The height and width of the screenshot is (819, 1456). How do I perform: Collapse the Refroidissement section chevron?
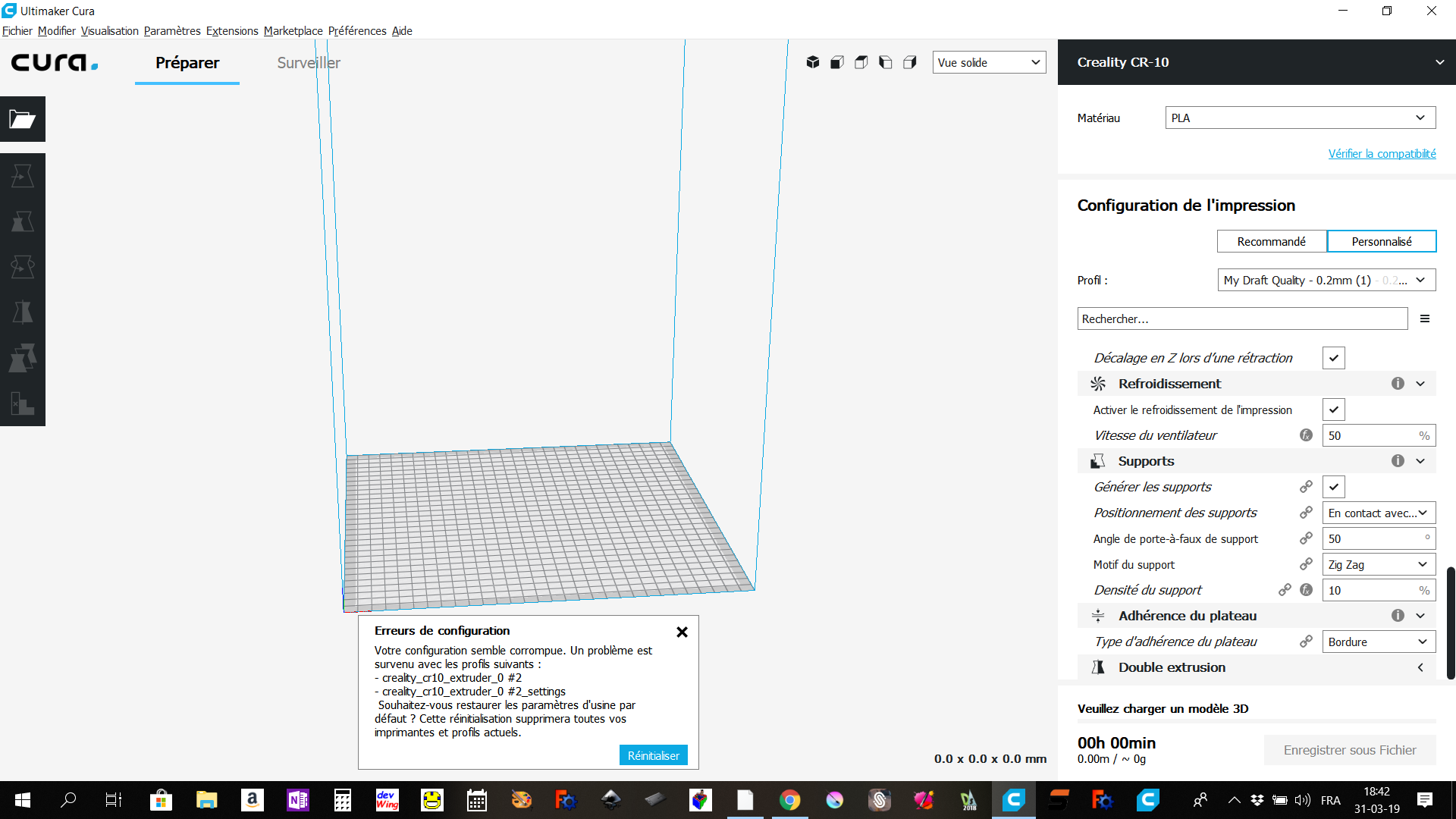click(x=1420, y=384)
